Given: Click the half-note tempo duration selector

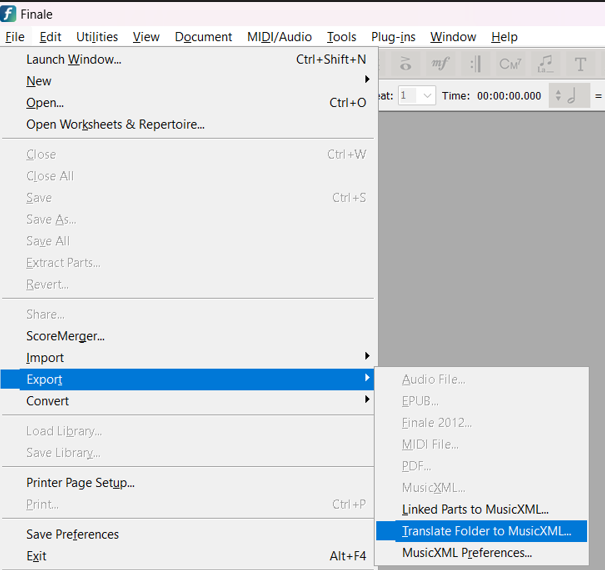Looking at the screenshot, I should click(570, 95).
